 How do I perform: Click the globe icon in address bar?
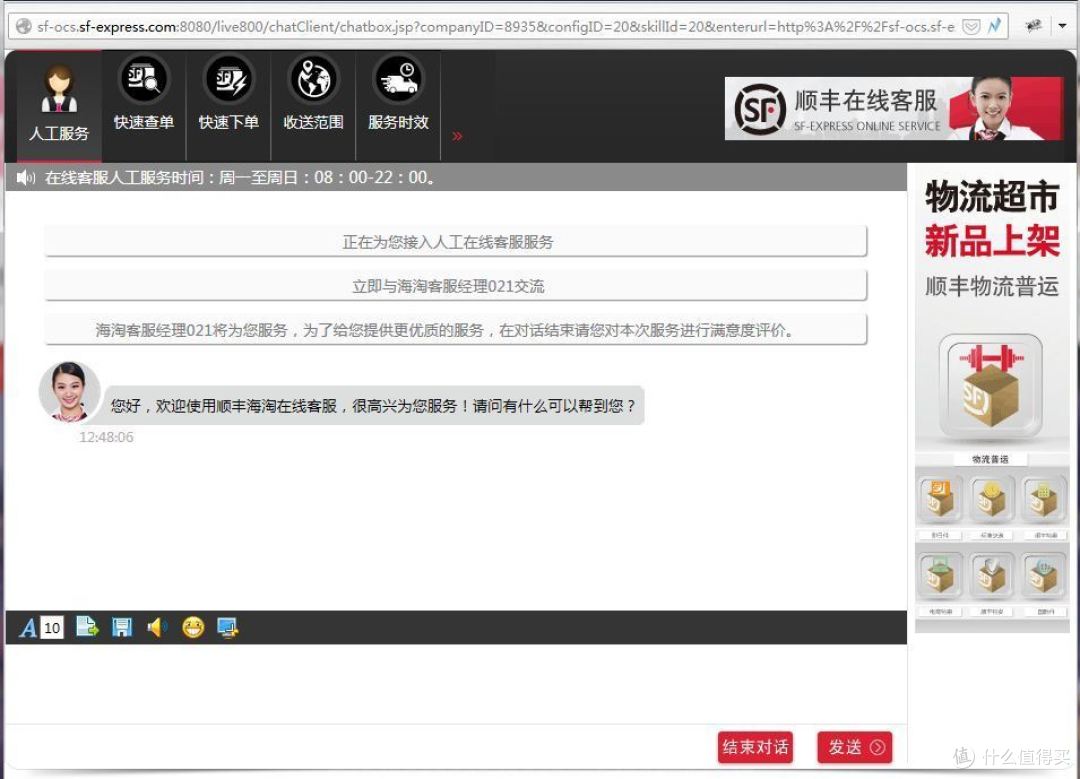point(23,26)
